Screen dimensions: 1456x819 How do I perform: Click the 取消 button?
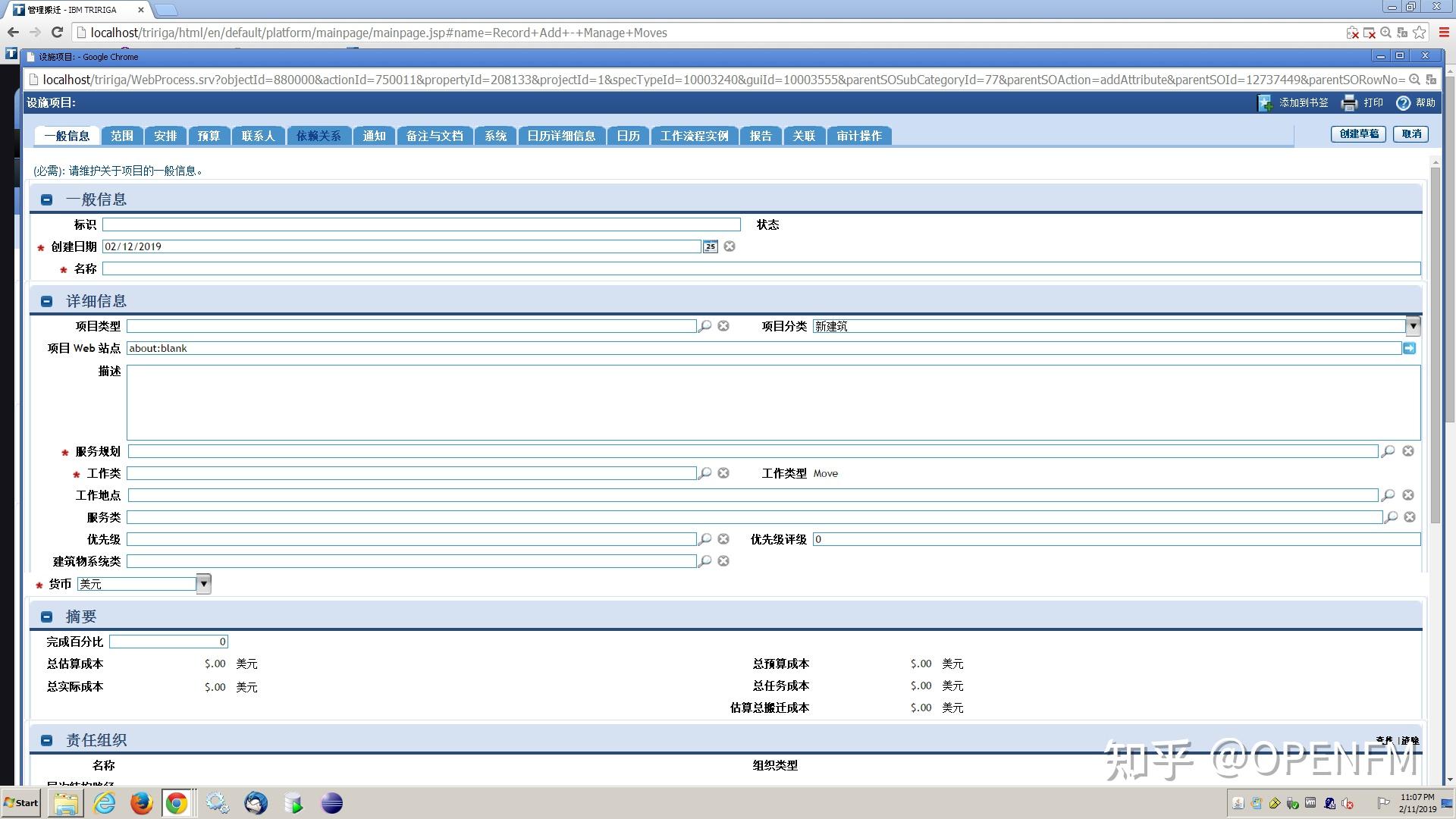[1411, 134]
